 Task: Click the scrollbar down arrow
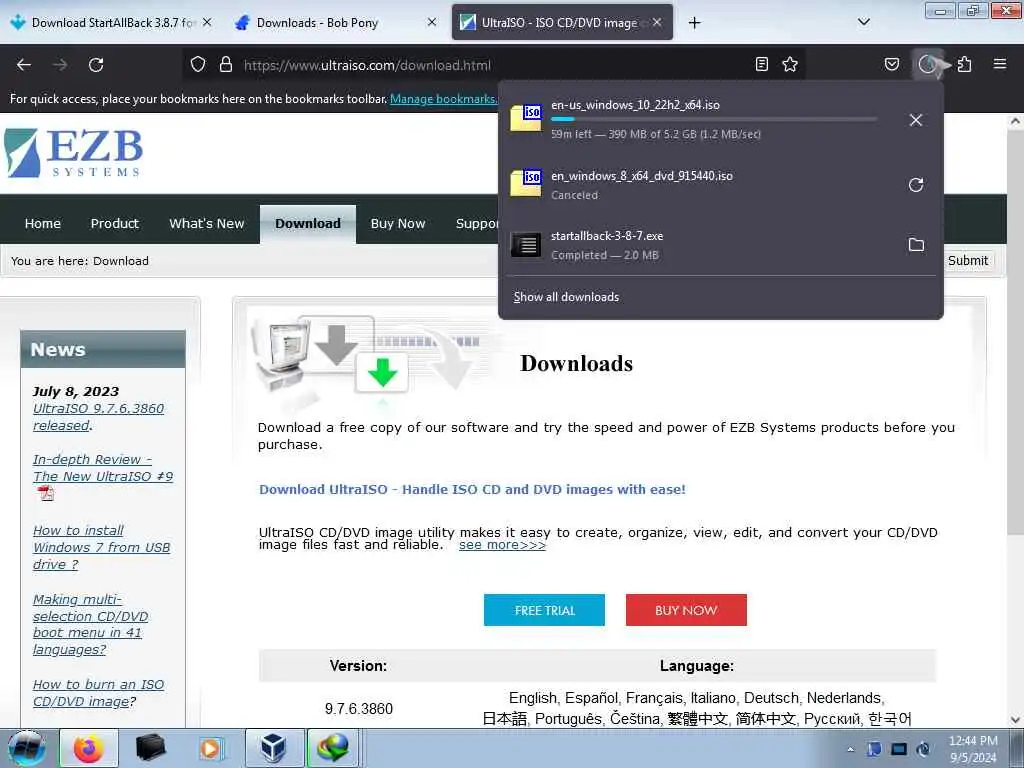pos(1015,720)
